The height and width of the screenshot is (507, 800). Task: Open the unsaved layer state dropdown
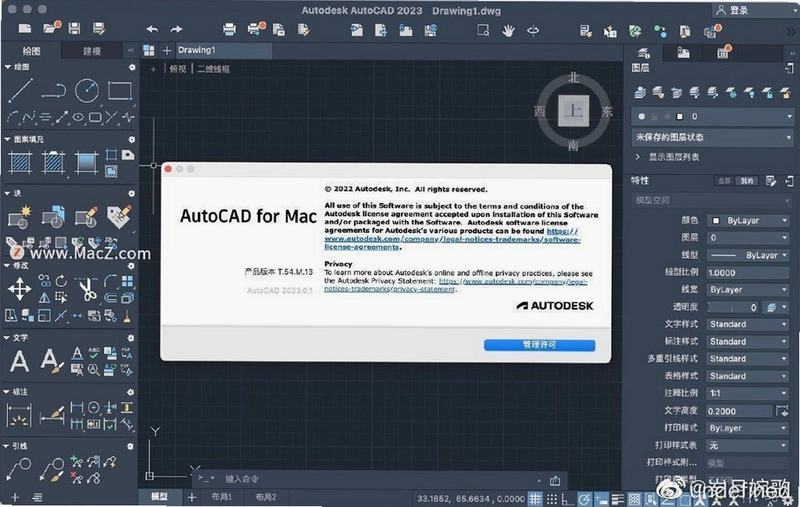click(712, 137)
